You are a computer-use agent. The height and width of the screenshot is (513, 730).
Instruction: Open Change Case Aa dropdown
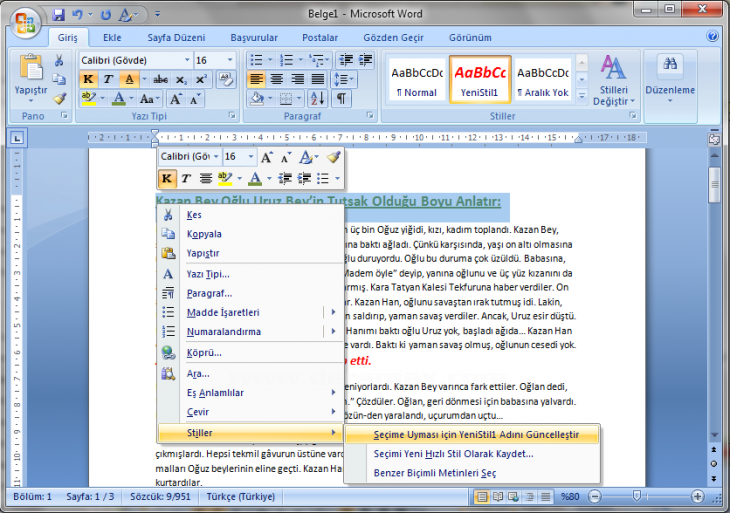point(150,99)
